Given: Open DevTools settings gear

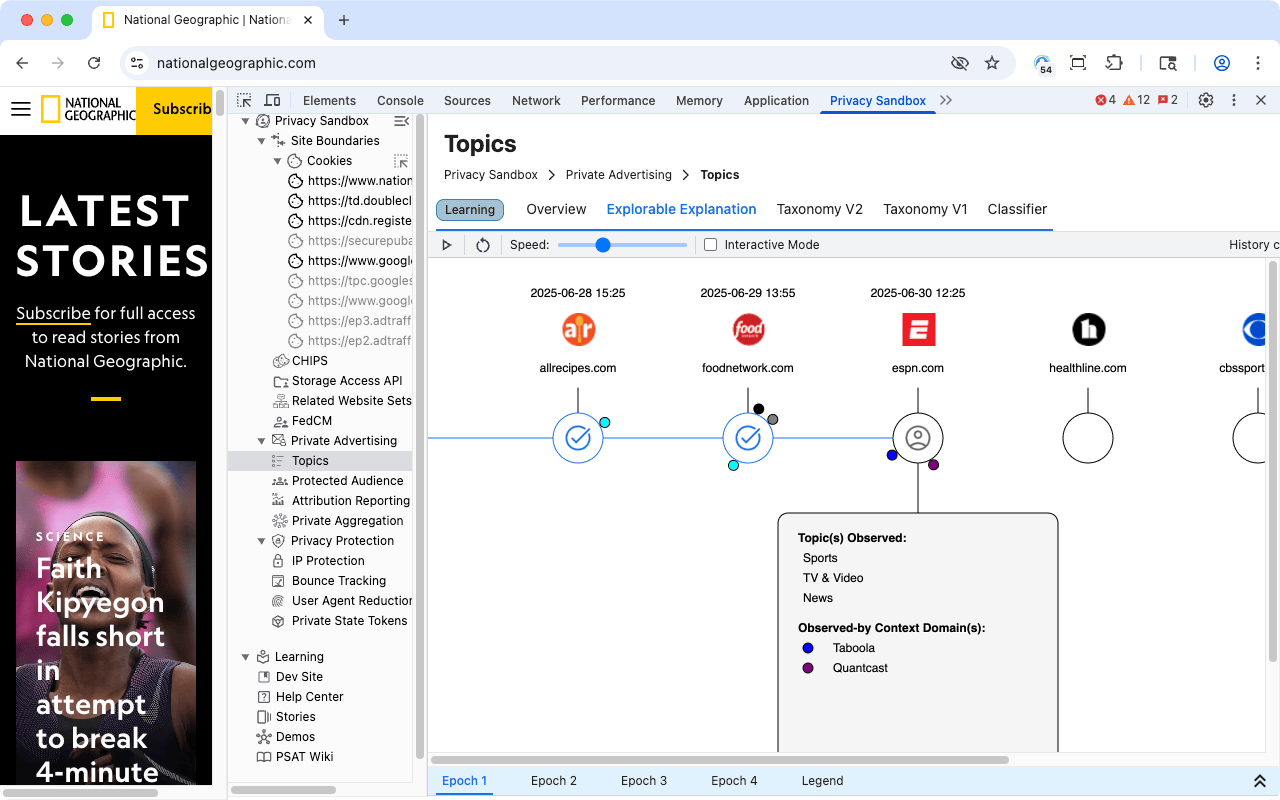Looking at the screenshot, I should 1205,100.
